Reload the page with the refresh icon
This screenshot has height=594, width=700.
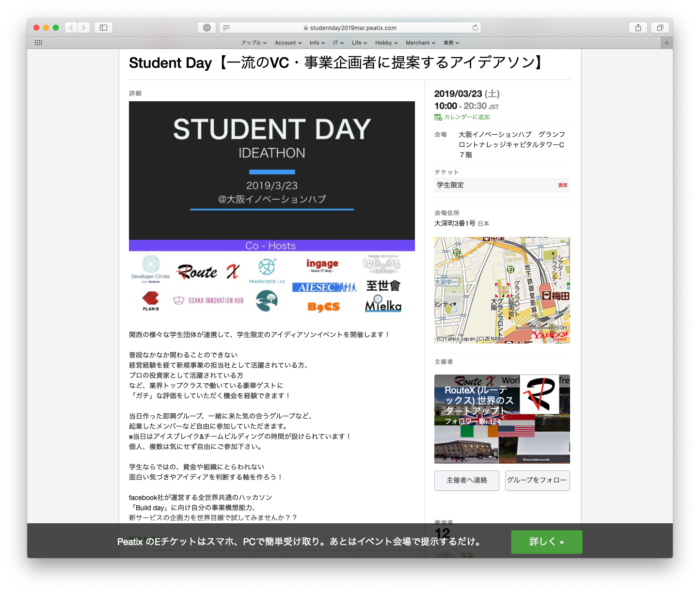click(x=475, y=28)
